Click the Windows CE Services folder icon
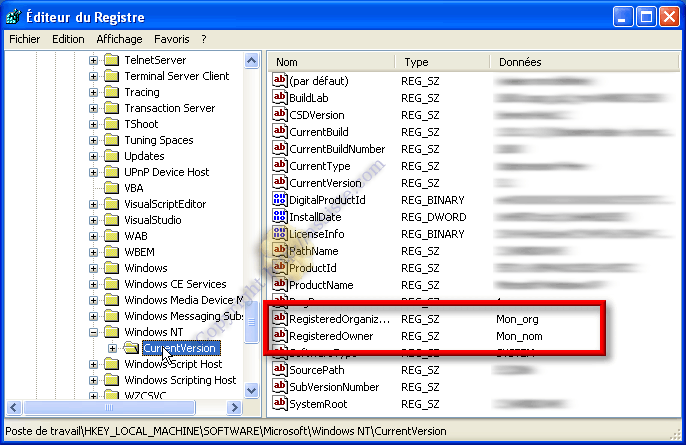This screenshot has width=686, height=445. tap(112, 284)
